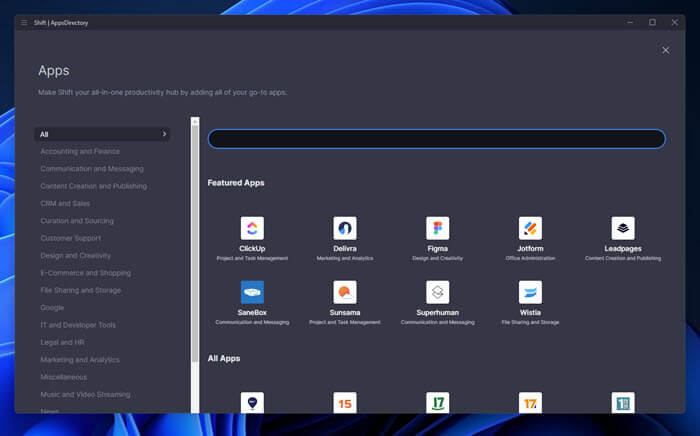
Task: Open the hamburger menu in title bar
Action: tap(24, 22)
